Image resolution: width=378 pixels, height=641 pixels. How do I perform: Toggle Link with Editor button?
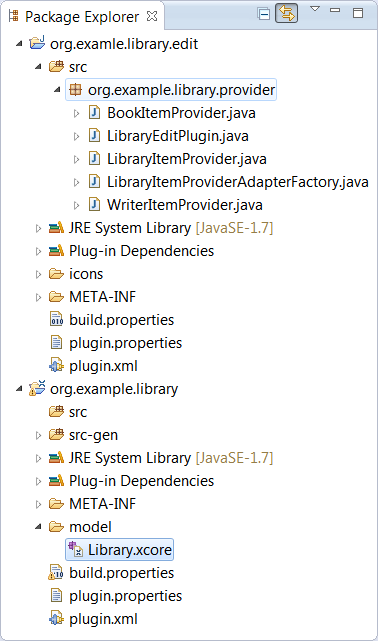pos(286,13)
